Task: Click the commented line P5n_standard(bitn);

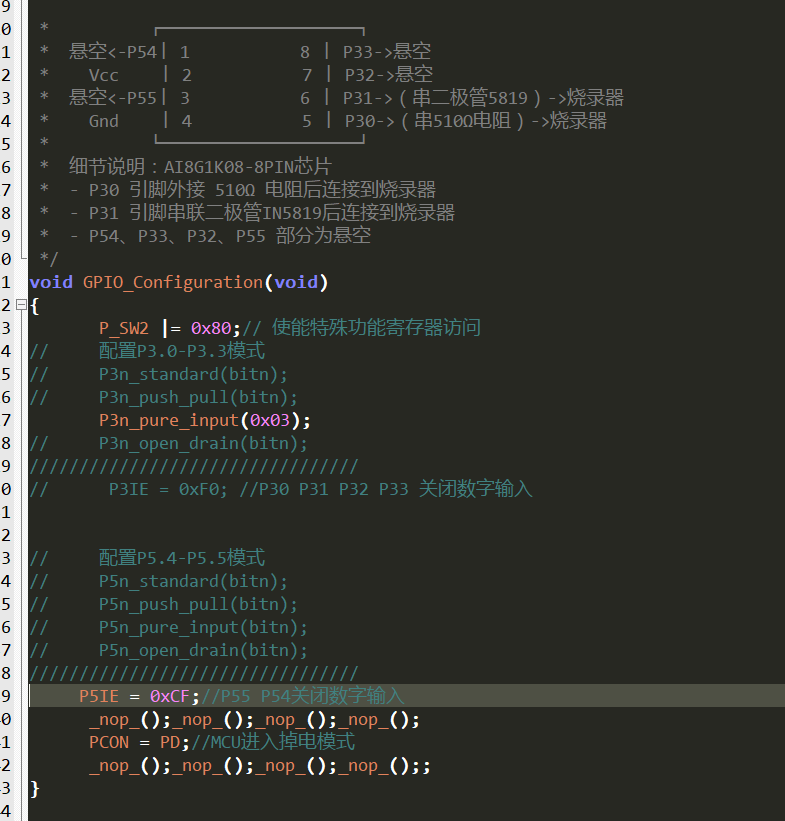Action: (x=193, y=581)
